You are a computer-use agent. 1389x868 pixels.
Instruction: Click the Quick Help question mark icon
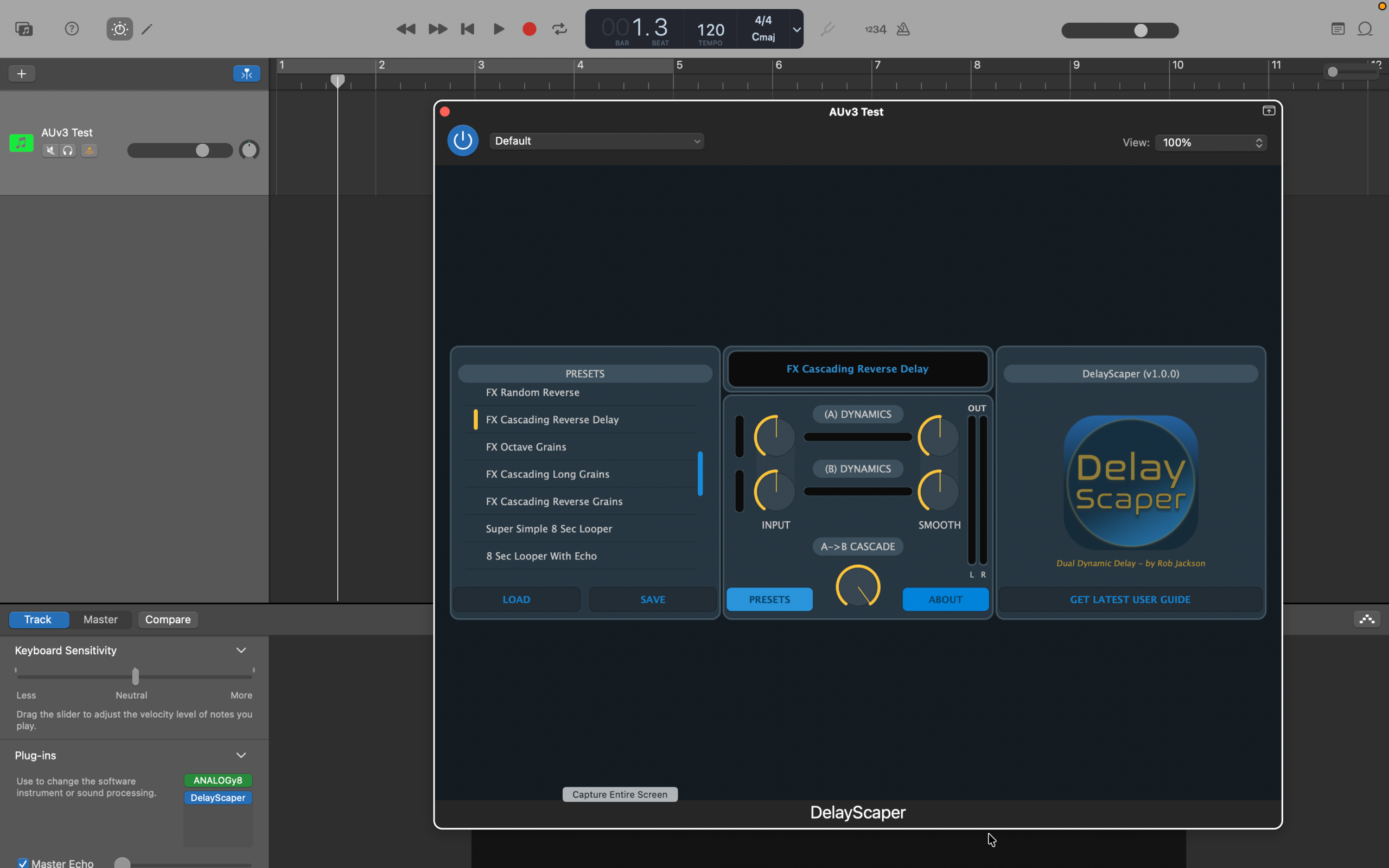[x=72, y=29]
